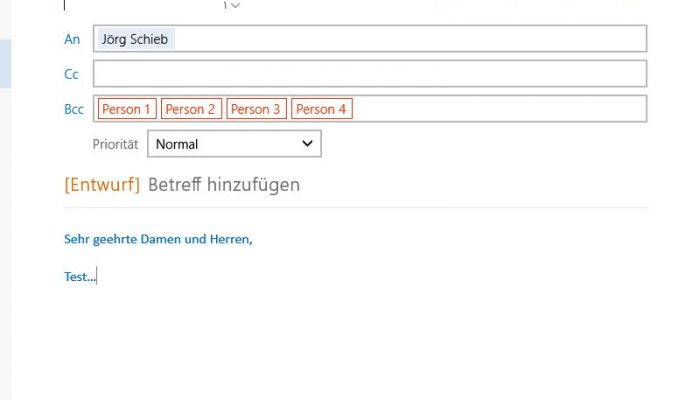Screen dimensions: 700x400
Task: Select the Person 2 Bcc recipient
Action: [x=191, y=109]
